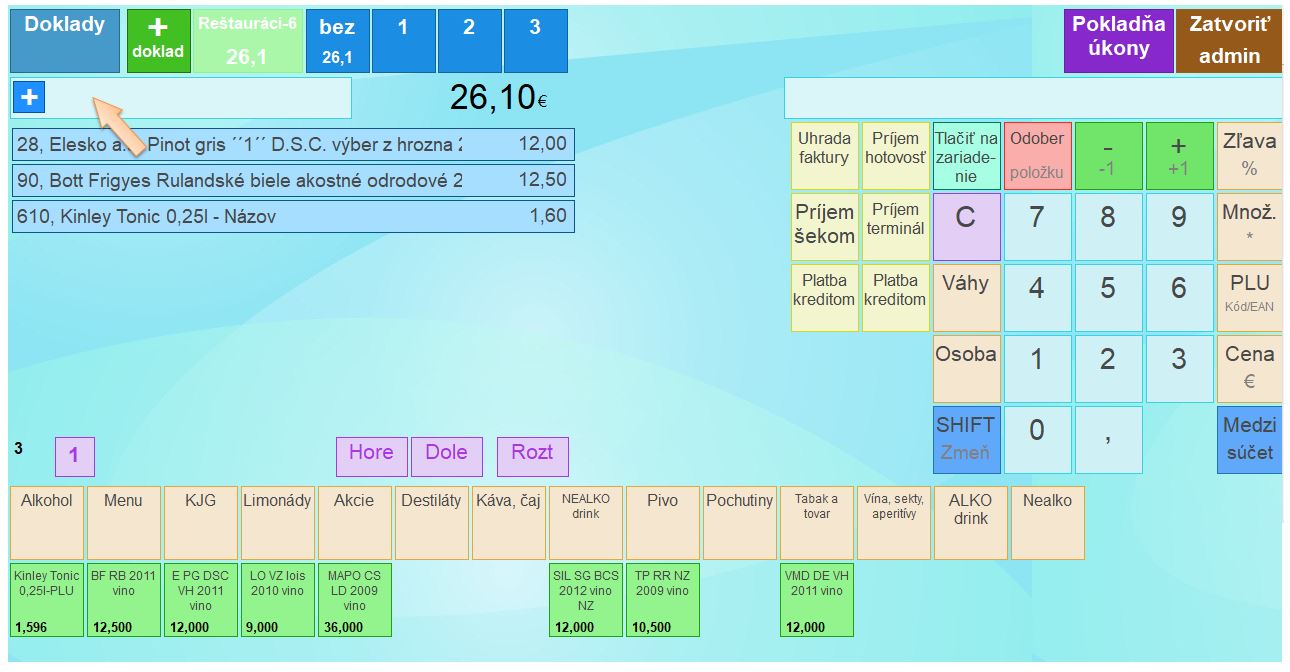Open the Limonády category
The height and width of the screenshot is (672, 1290).
277,522
